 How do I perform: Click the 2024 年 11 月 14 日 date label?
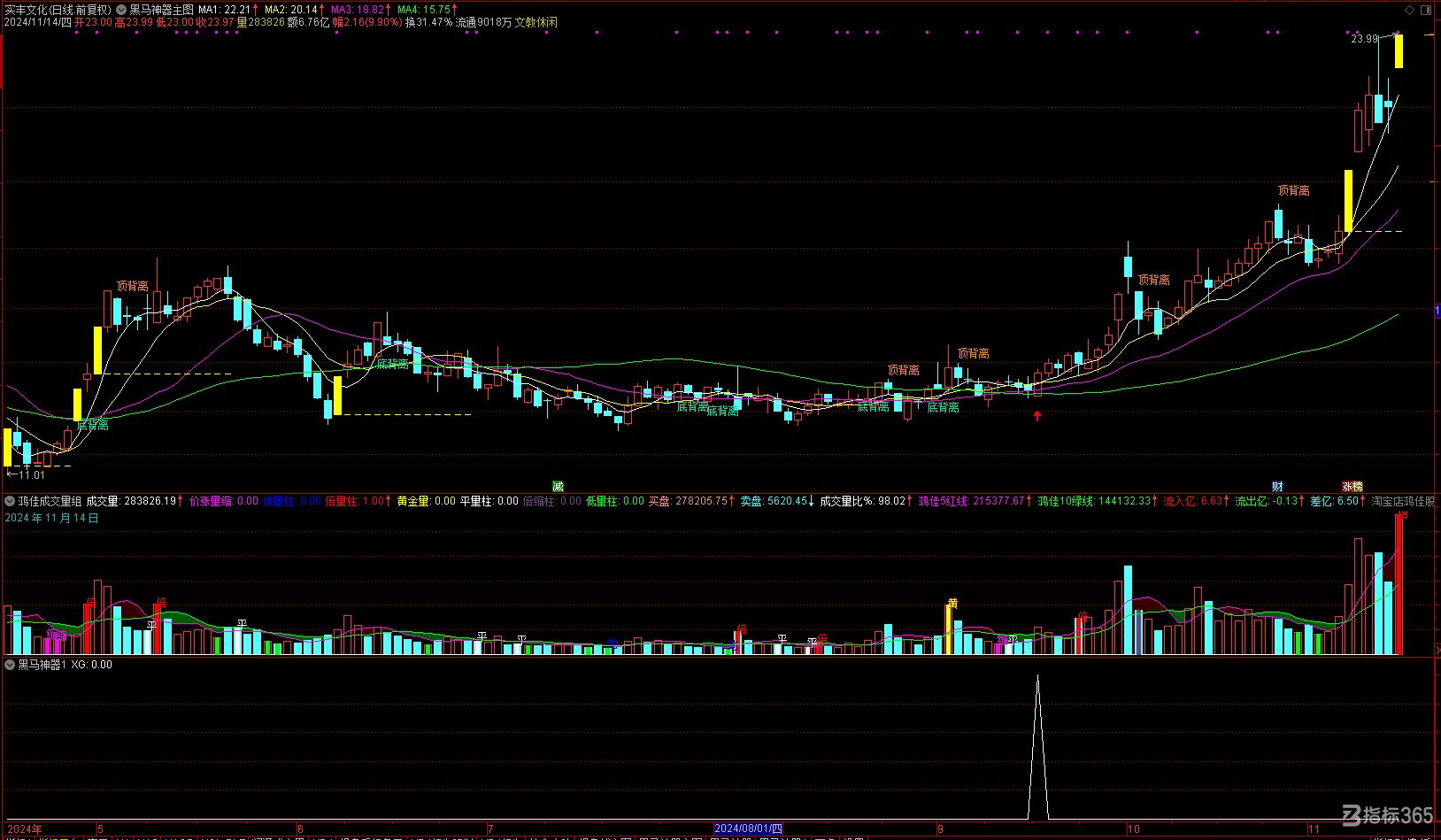[51, 518]
